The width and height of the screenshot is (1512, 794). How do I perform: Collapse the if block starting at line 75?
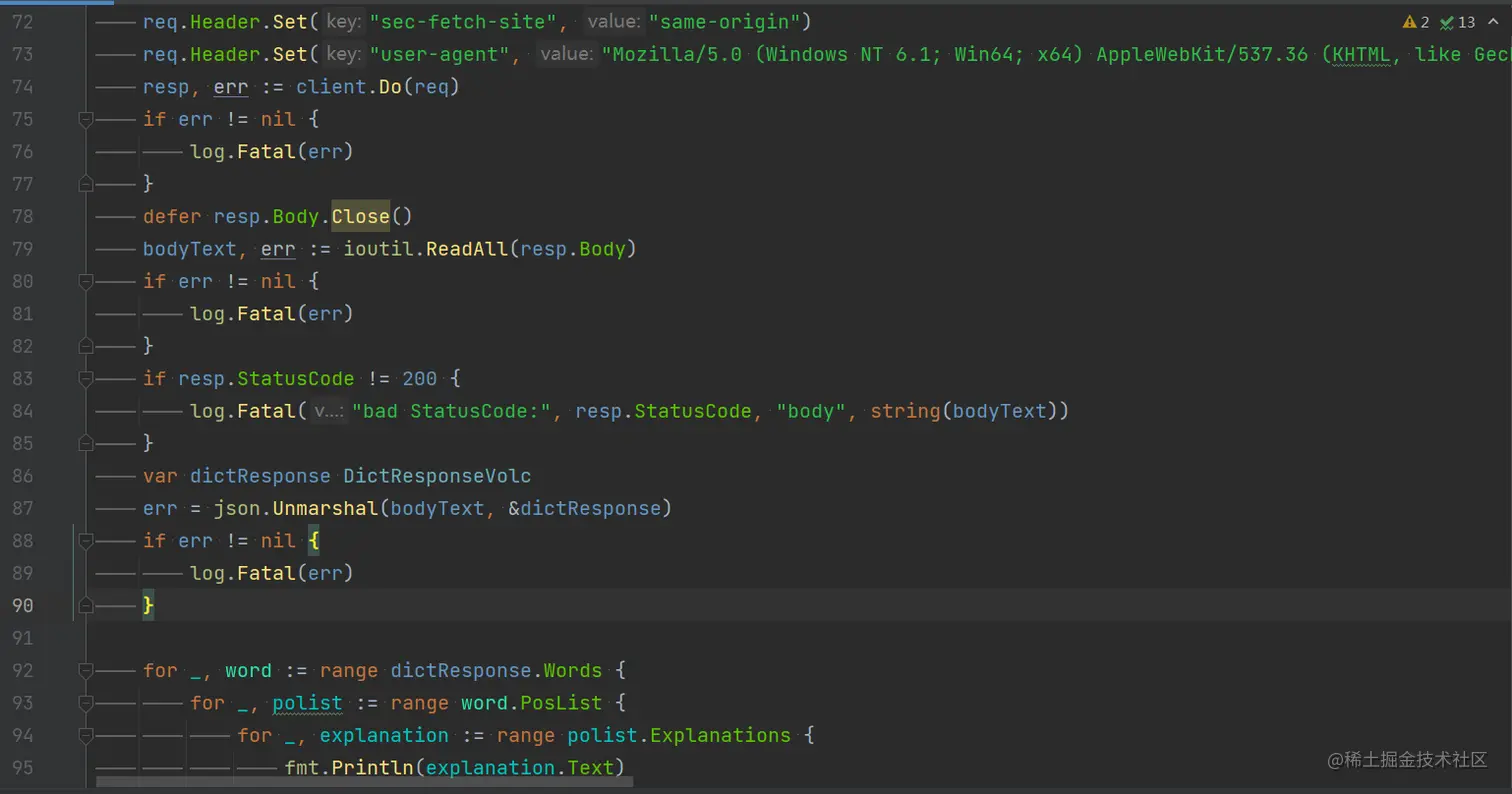pos(85,119)
